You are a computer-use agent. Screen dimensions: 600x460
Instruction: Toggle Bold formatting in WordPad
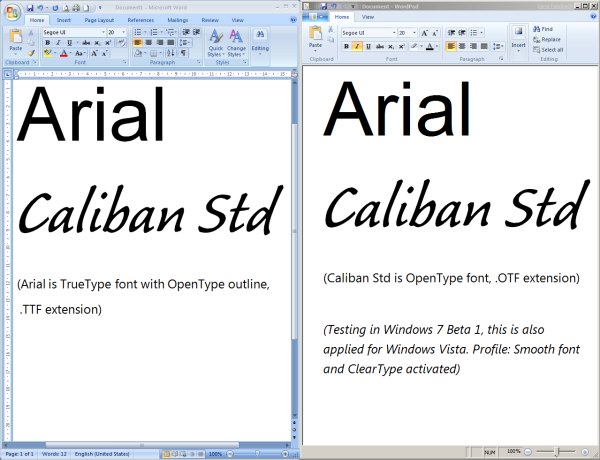pos(347,46)
